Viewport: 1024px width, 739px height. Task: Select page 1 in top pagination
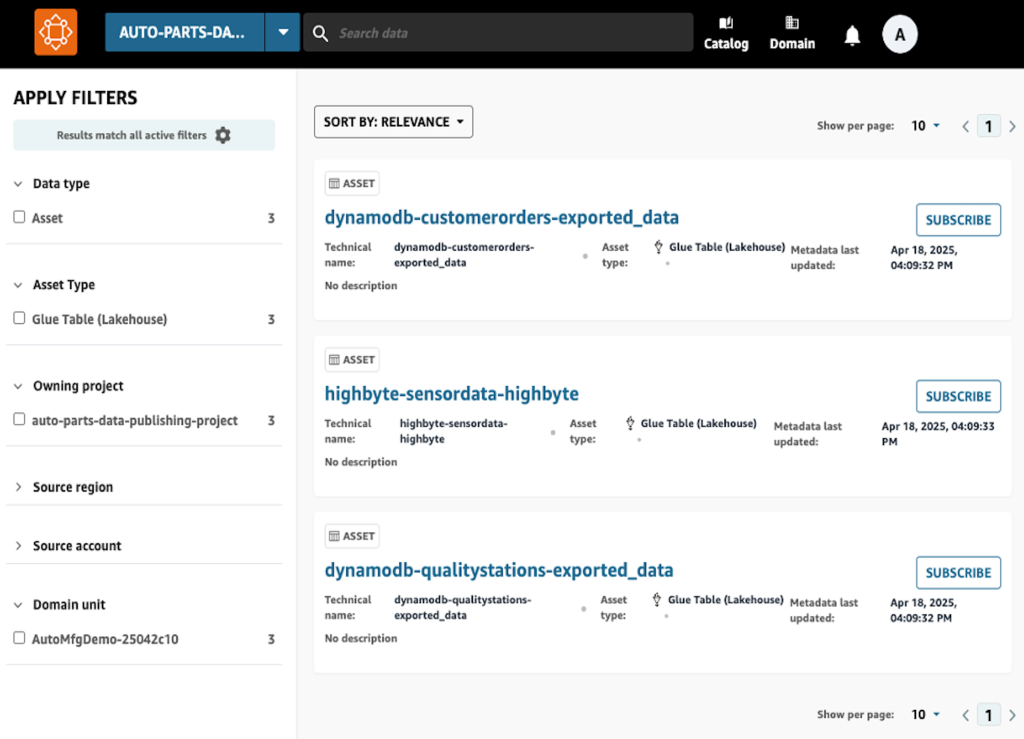[x=988, y=126]
